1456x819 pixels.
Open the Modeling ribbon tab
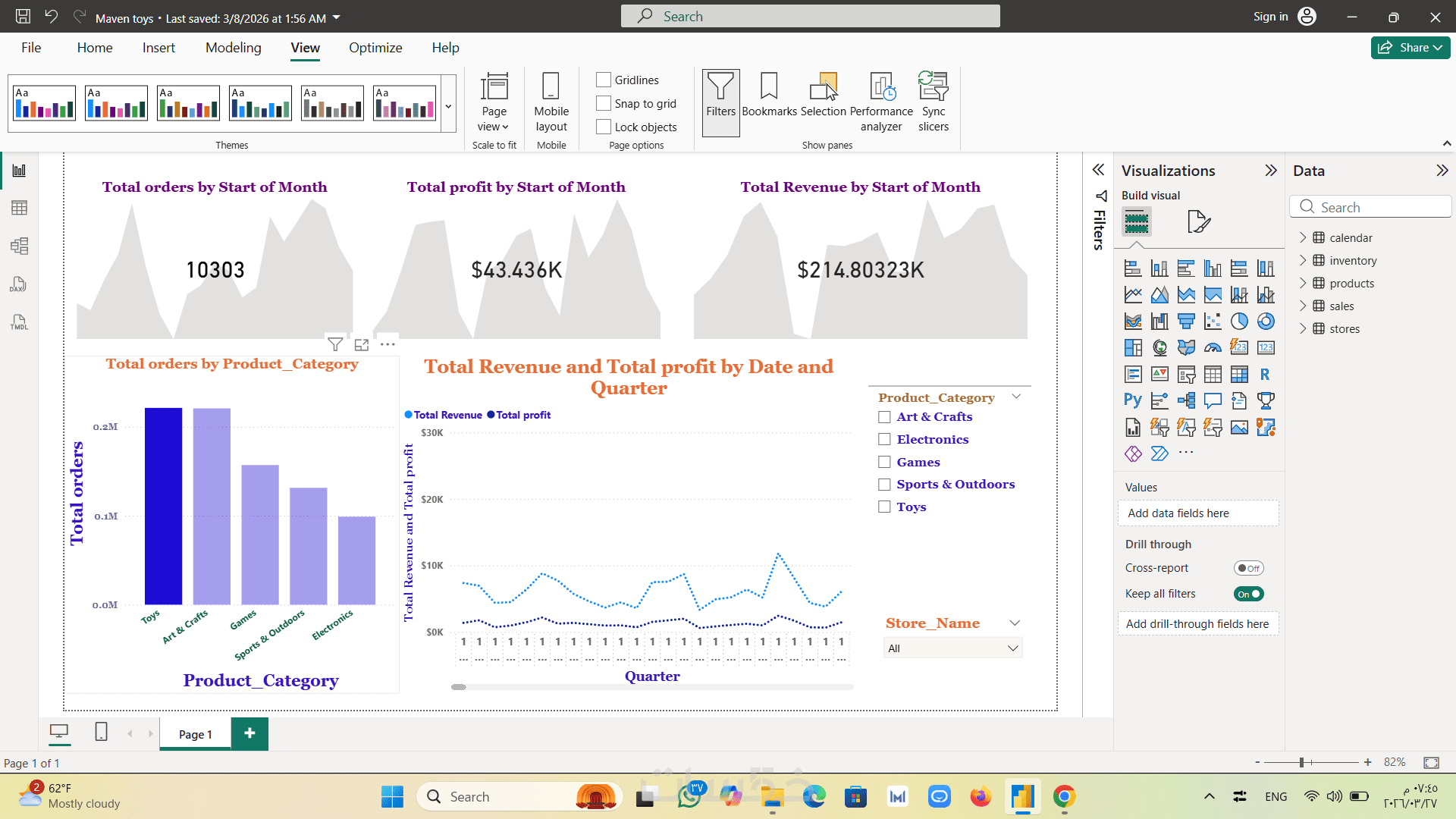[x=233, y=48]
